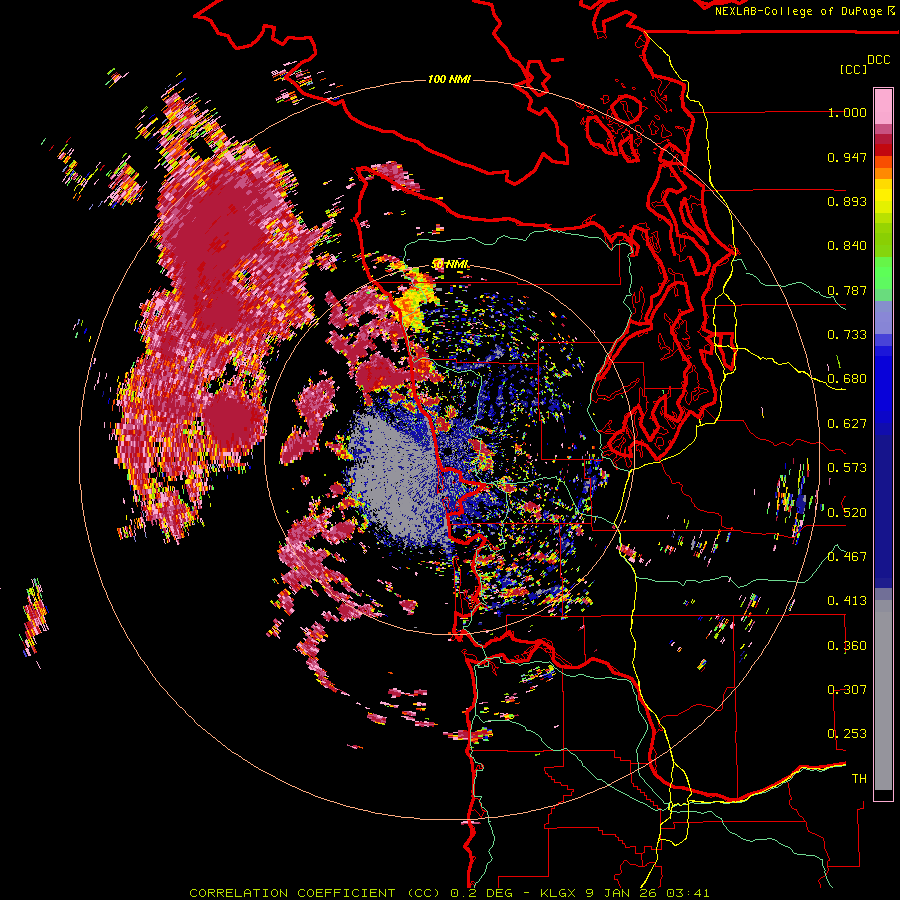Click the CORRELATION COEFFICIENT (CC) caption text

coord(315,893)
